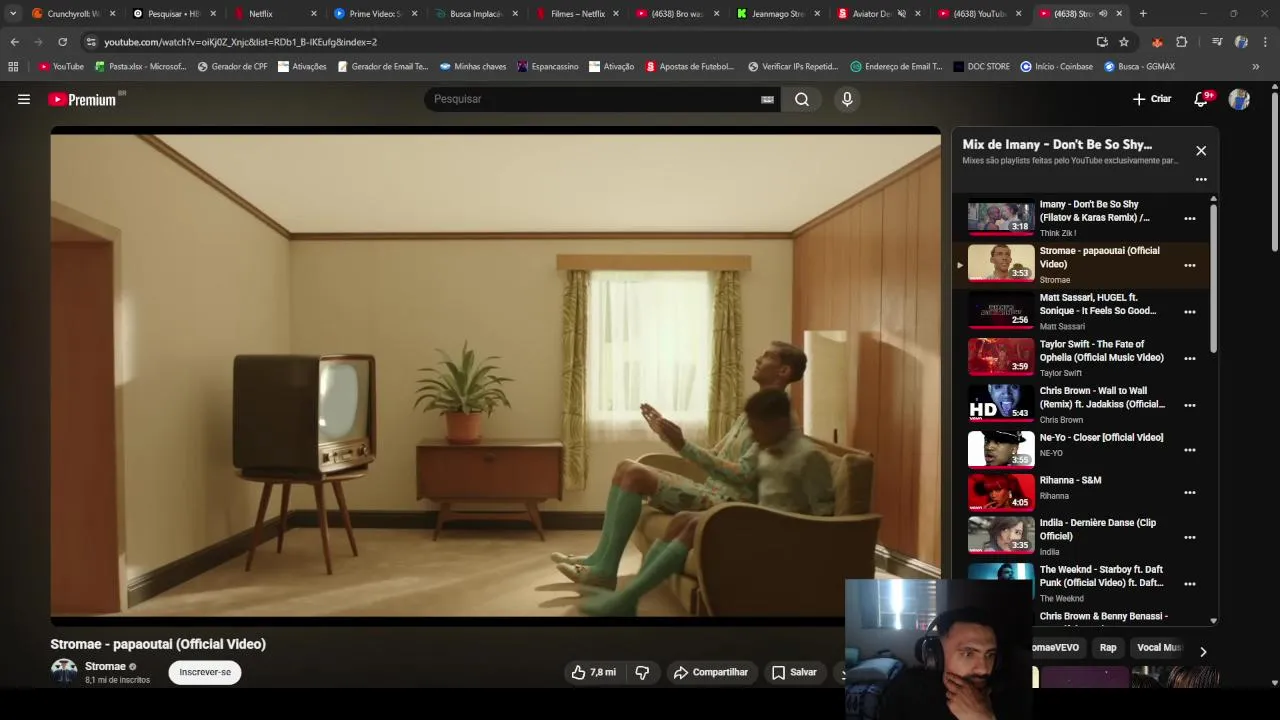The image size is (1280, 720).
Task: Play Rihanna - S&M thumbnail
Action: click(x=1001, y=492)
